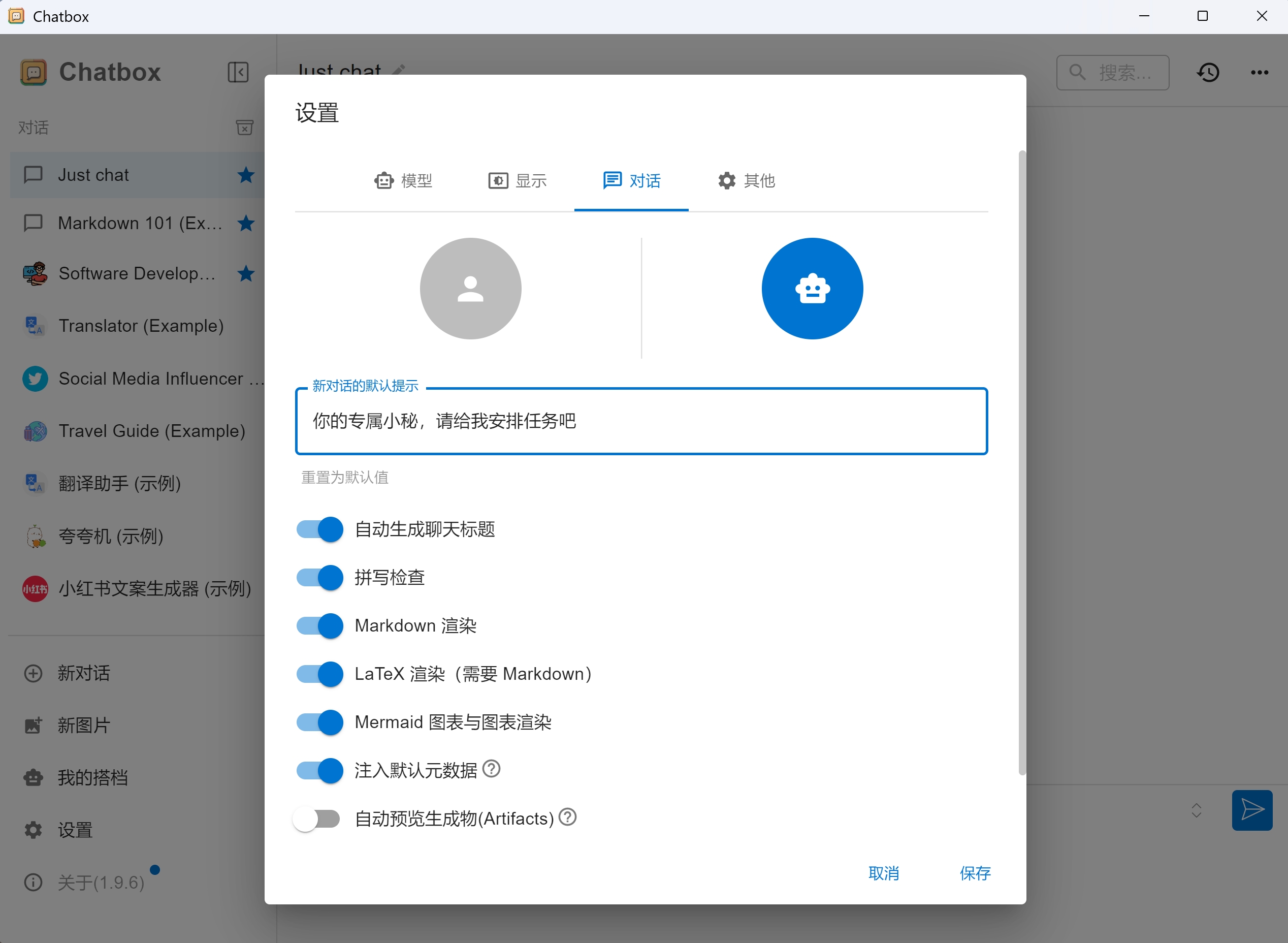This screenshot has height=943, width=1288.
Task: Turn off the 拼写检查 switch
Action: [x=319, y=578]
